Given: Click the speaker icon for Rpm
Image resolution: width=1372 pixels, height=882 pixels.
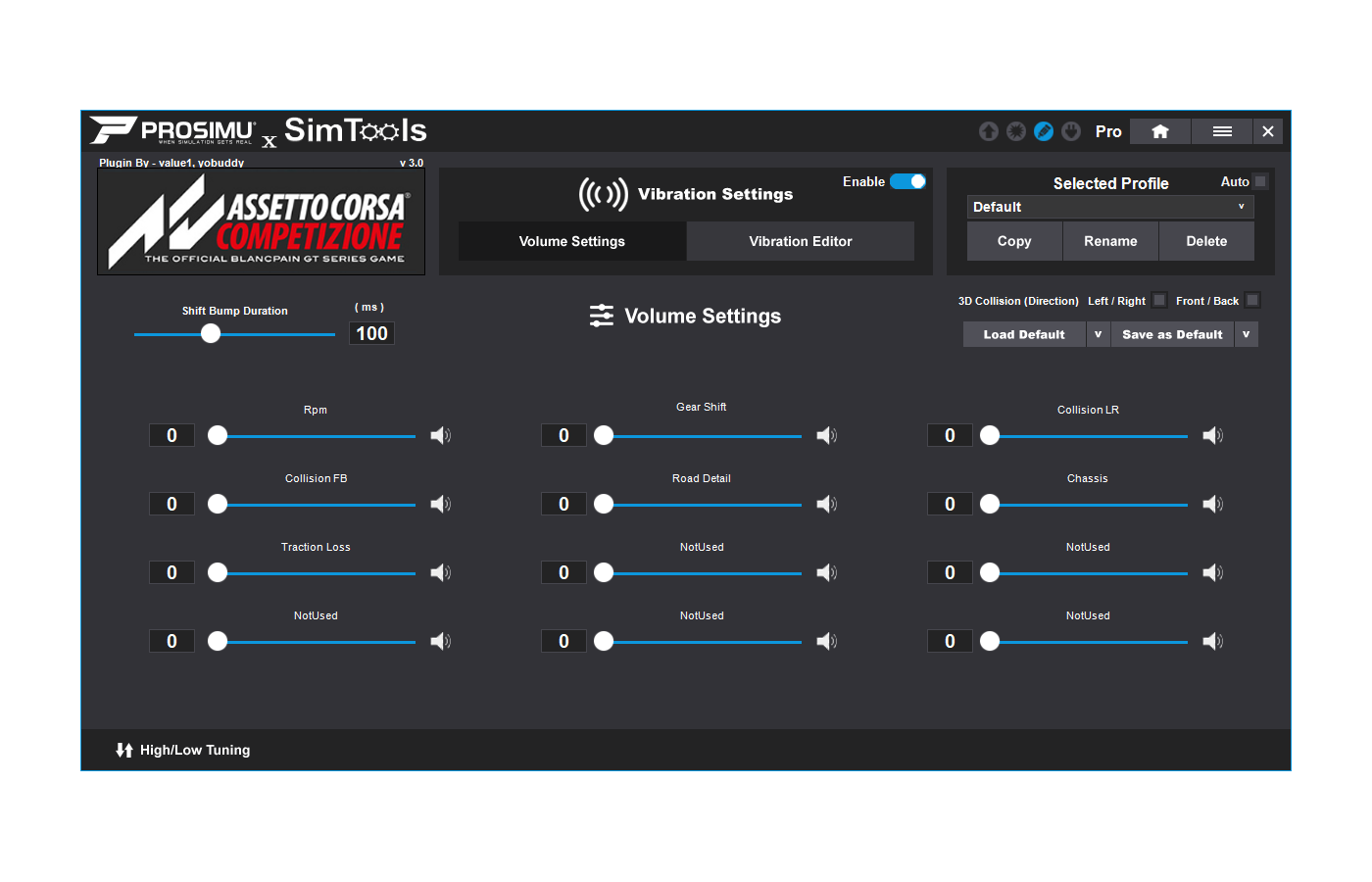Looking at the screenshot, I should point(440,435).
